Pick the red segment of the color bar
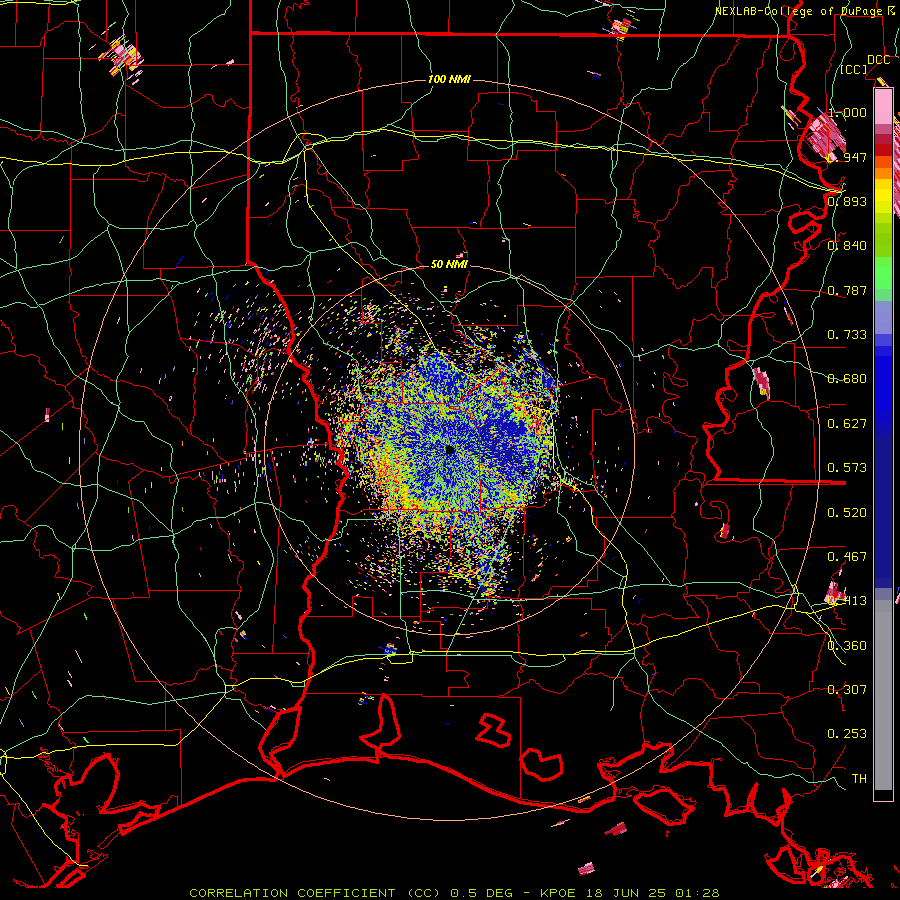This screenshot has width=900, height=900. pyautogui.click(x=883, y=150)
